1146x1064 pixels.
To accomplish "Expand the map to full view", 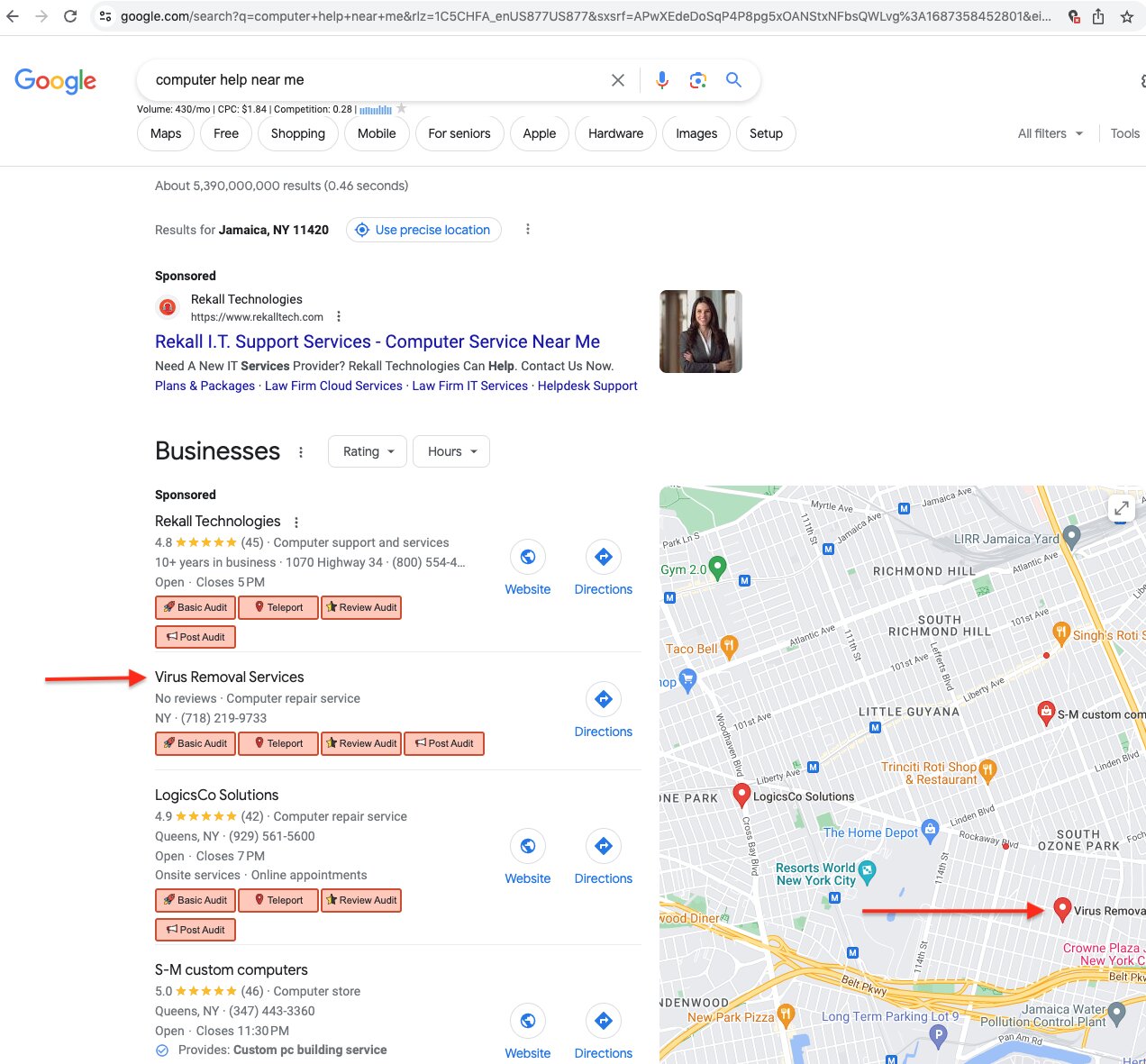I will click(x=1122, y=508).
